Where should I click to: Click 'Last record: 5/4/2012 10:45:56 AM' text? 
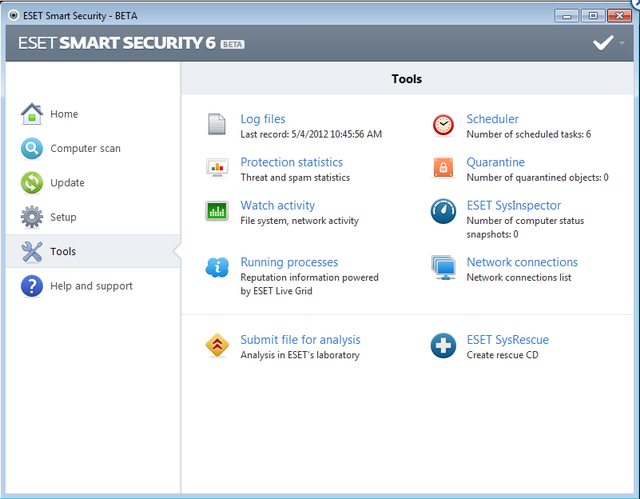[x=311, y=134]
